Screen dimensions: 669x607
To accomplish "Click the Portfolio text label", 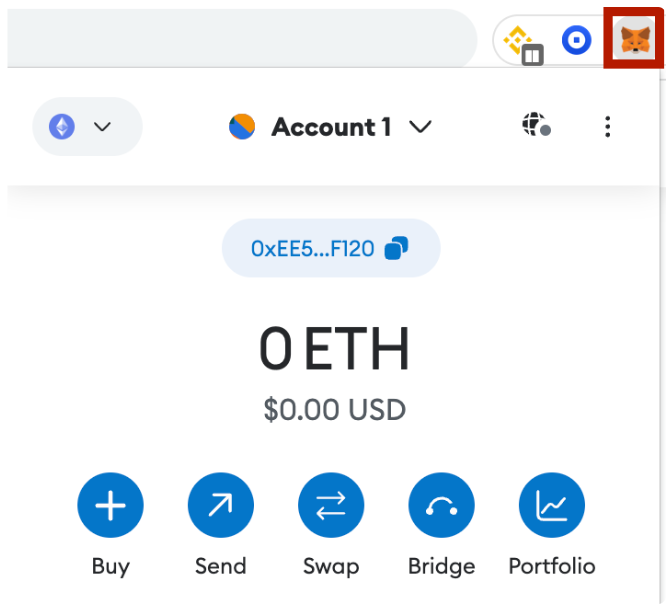I will tap(551, 566).
